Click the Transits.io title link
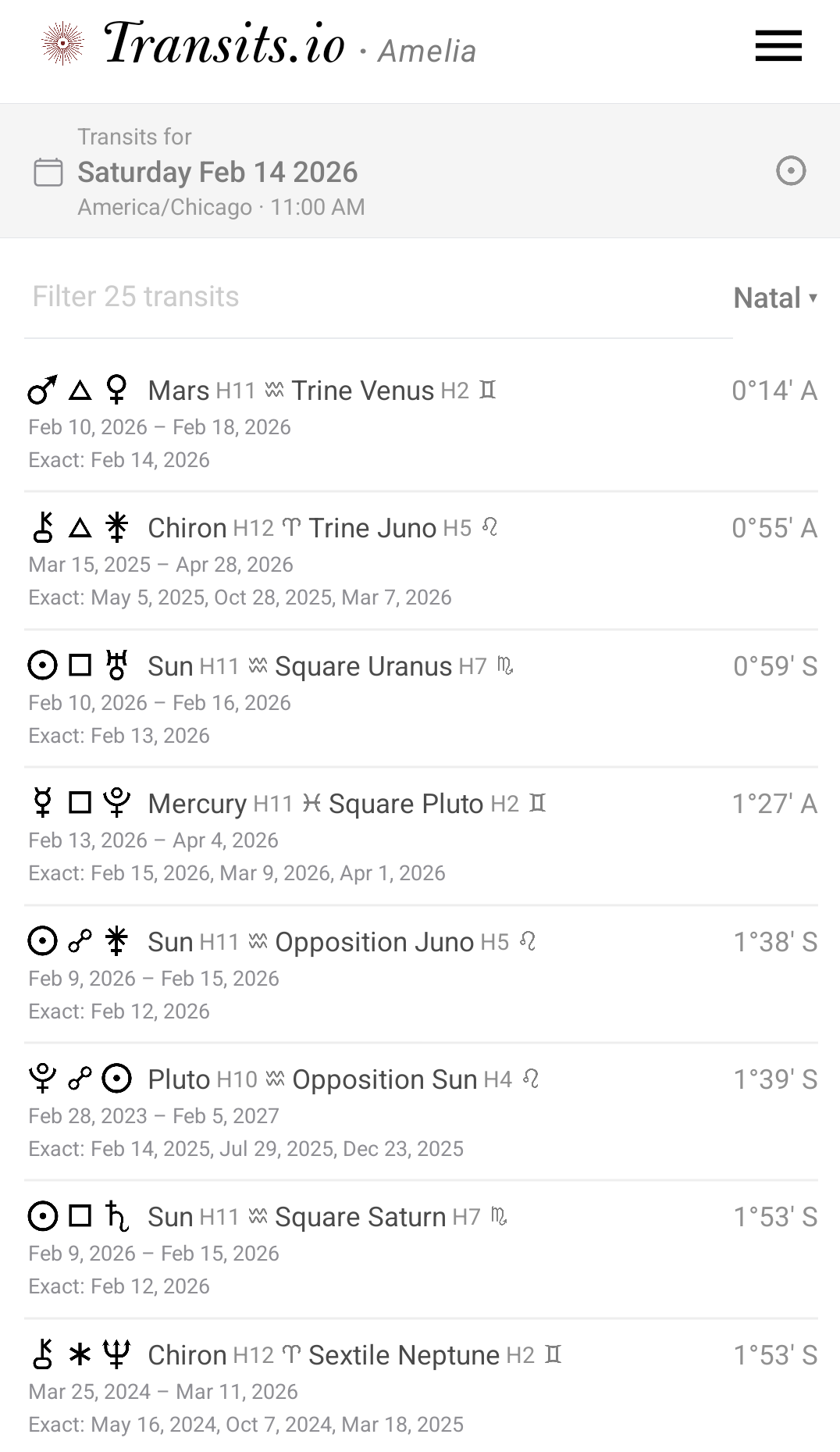Screen dimensions: 840x1452 pyautogui.click(x=224, y=44)
